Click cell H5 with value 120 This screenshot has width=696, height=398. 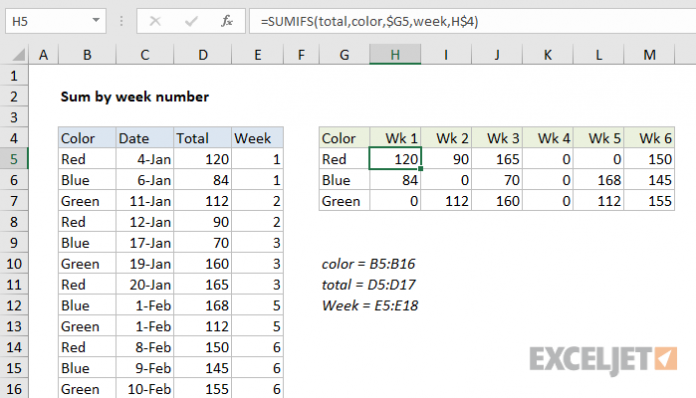395,159
